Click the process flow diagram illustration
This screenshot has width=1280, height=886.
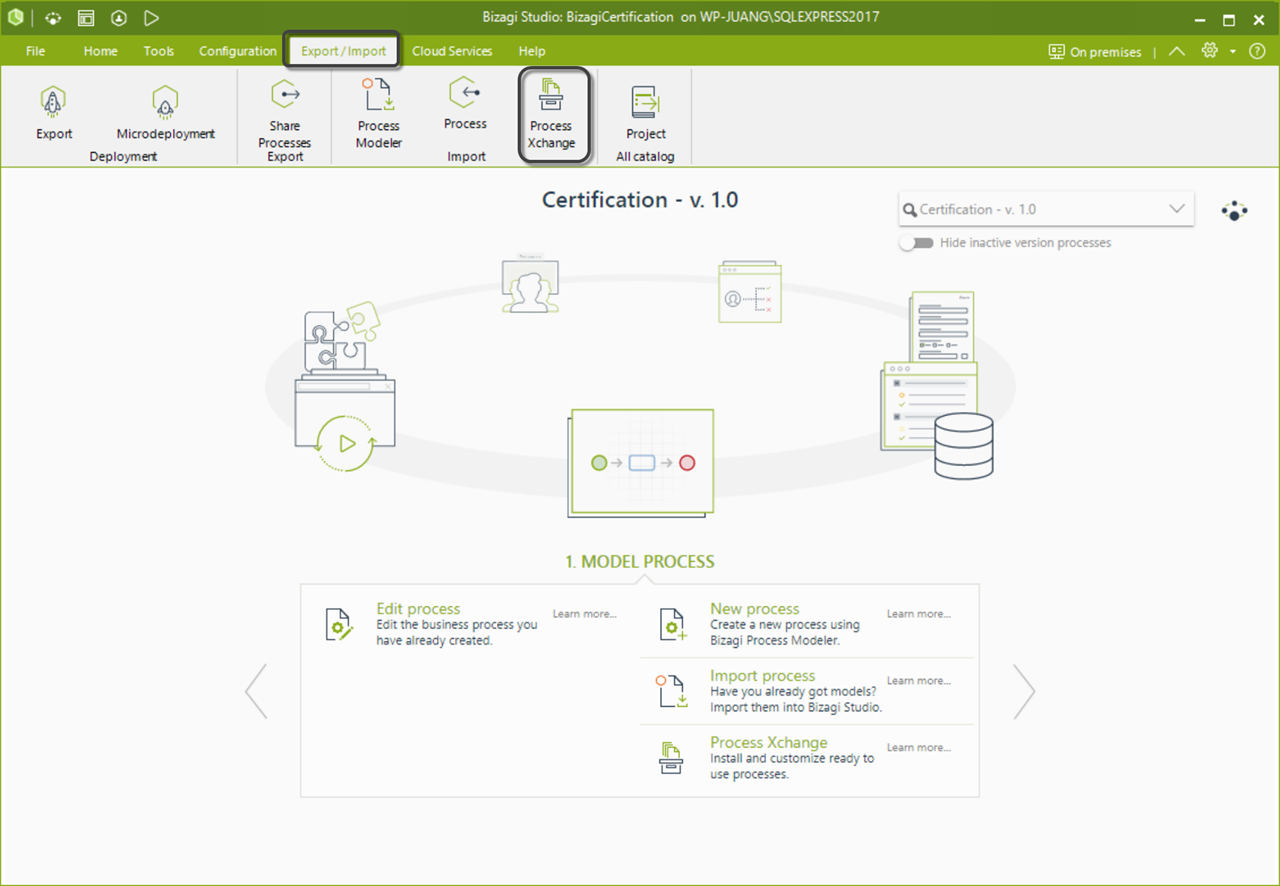point(641,463)
